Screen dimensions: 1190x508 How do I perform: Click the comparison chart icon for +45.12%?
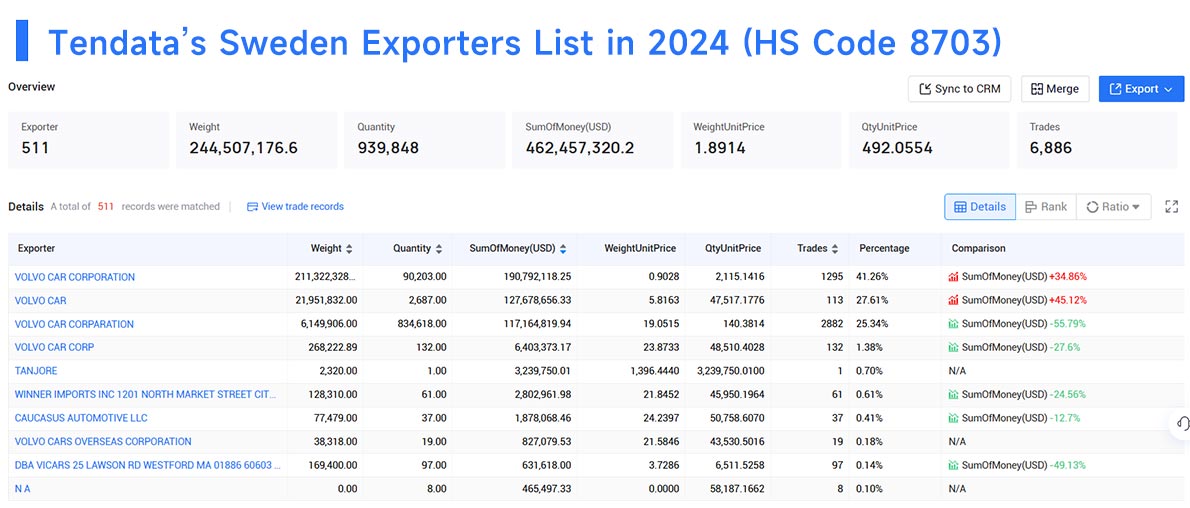coord(953,301)
